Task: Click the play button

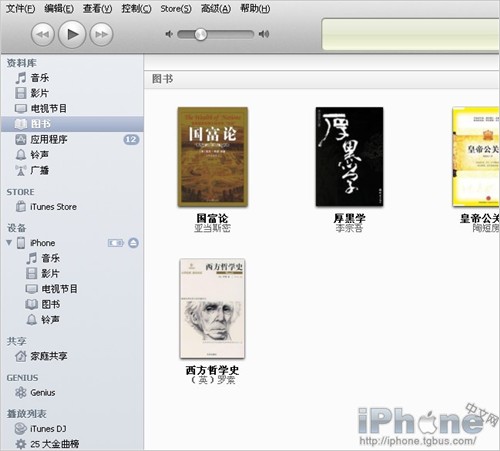Action: point(72,34)
